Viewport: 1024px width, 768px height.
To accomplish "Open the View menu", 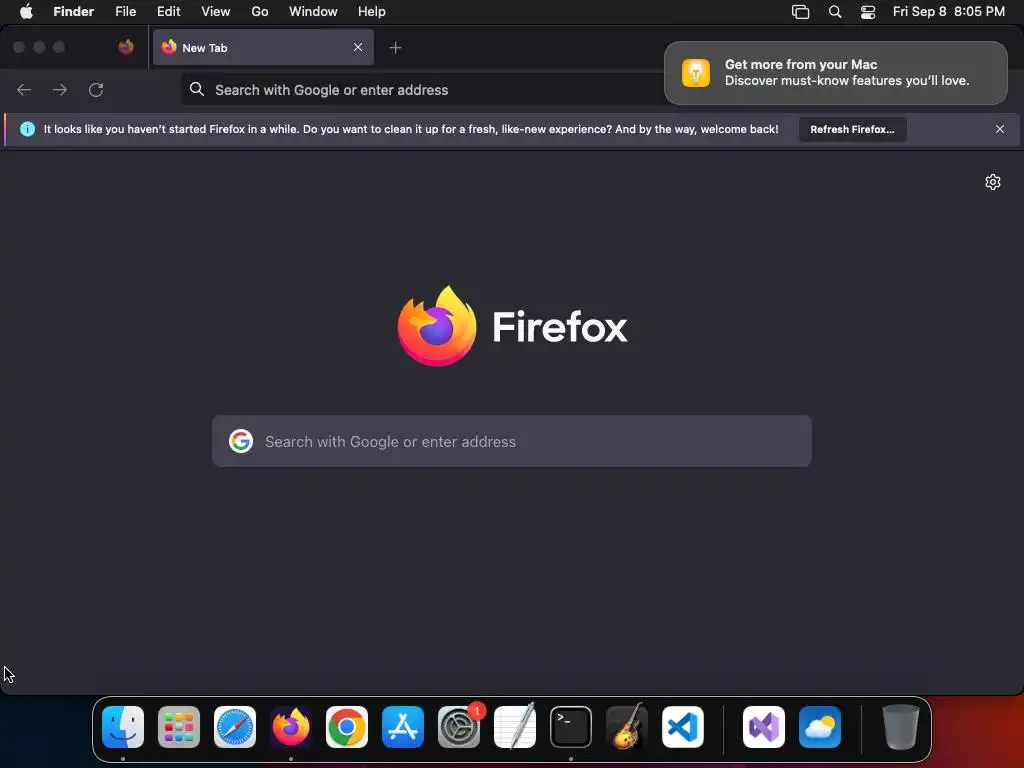I will (216, 11).
